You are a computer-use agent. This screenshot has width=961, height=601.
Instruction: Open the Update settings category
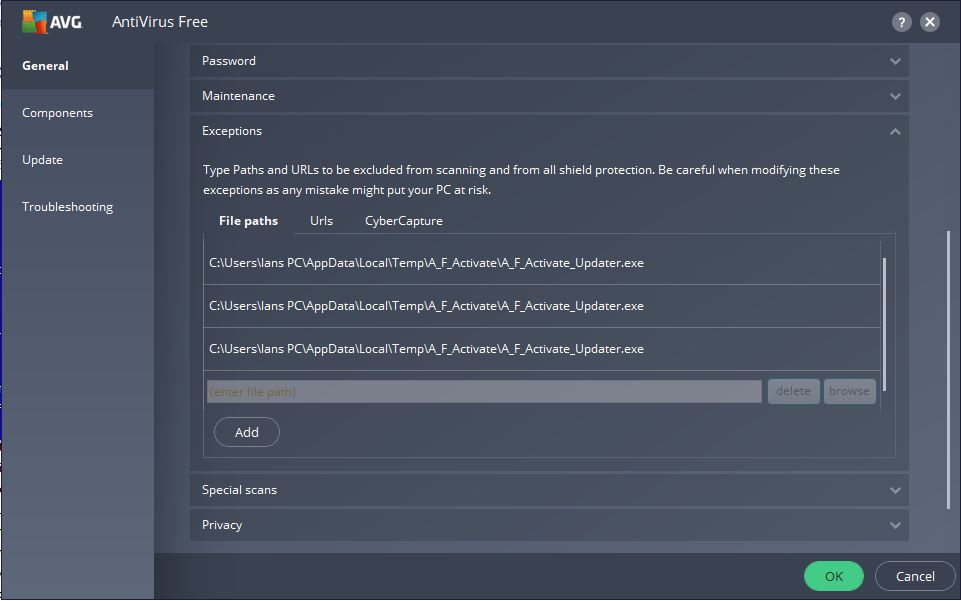43,160
